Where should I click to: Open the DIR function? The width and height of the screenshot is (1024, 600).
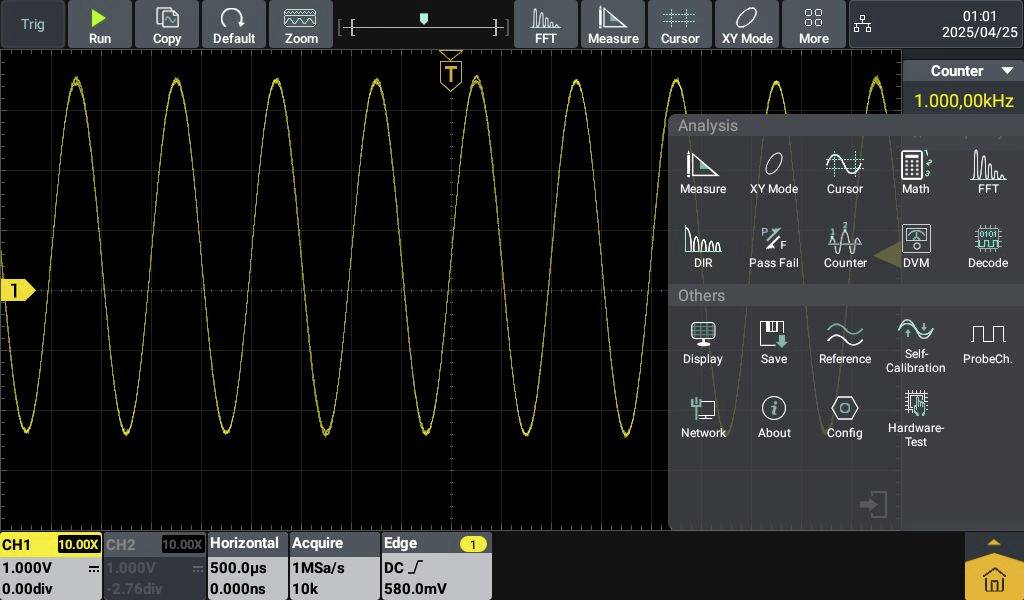[x=703, y=246]
